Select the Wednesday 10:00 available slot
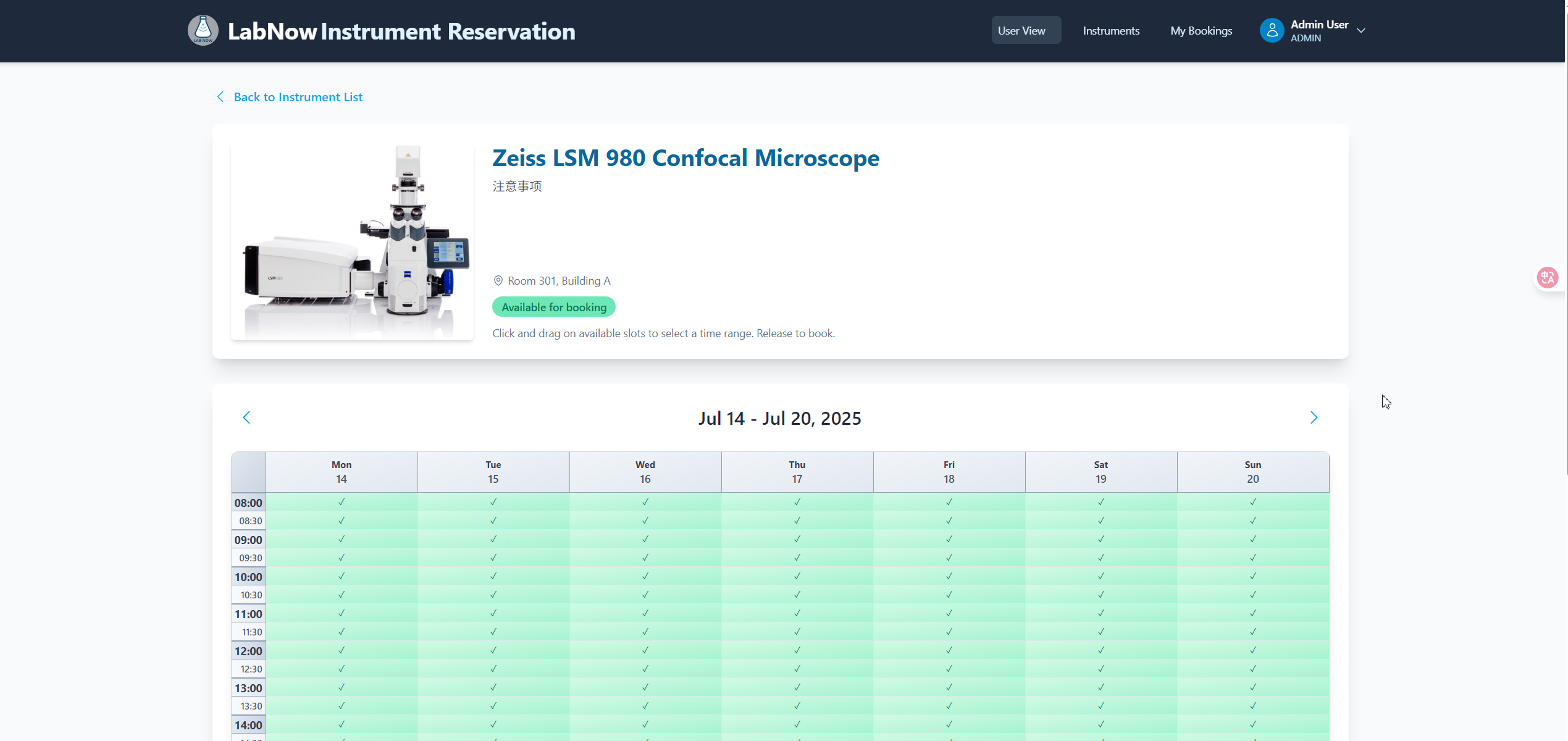1568x741 pixels. pos(645,576)
